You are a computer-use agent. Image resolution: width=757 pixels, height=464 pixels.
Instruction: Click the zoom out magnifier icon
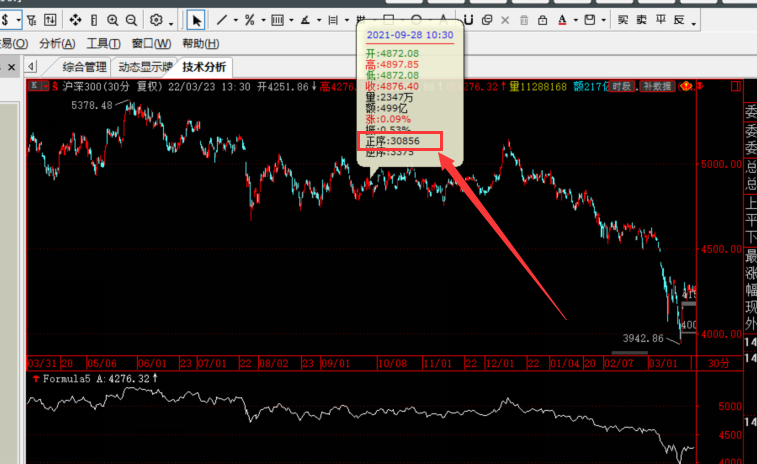click(132, 20)
